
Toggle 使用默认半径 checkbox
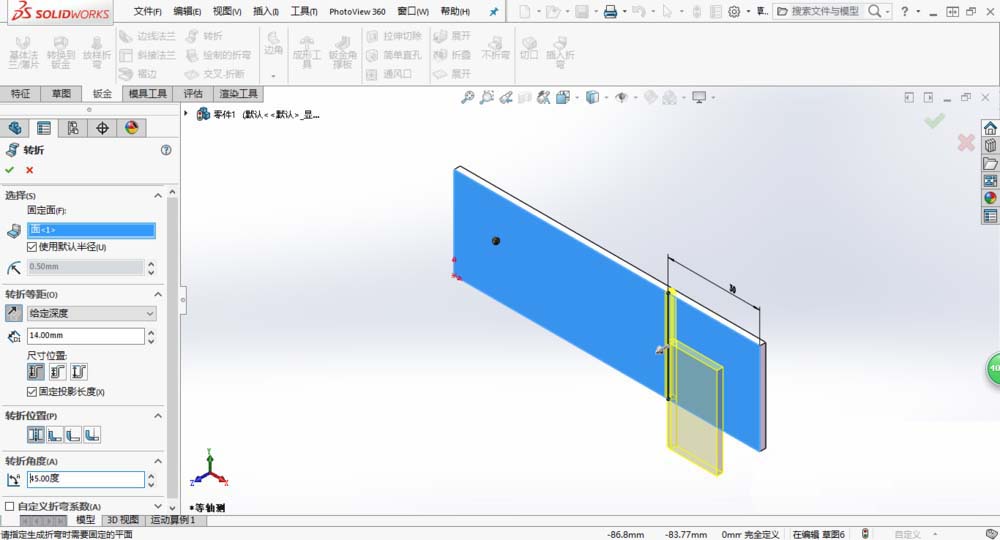(32, 247)
